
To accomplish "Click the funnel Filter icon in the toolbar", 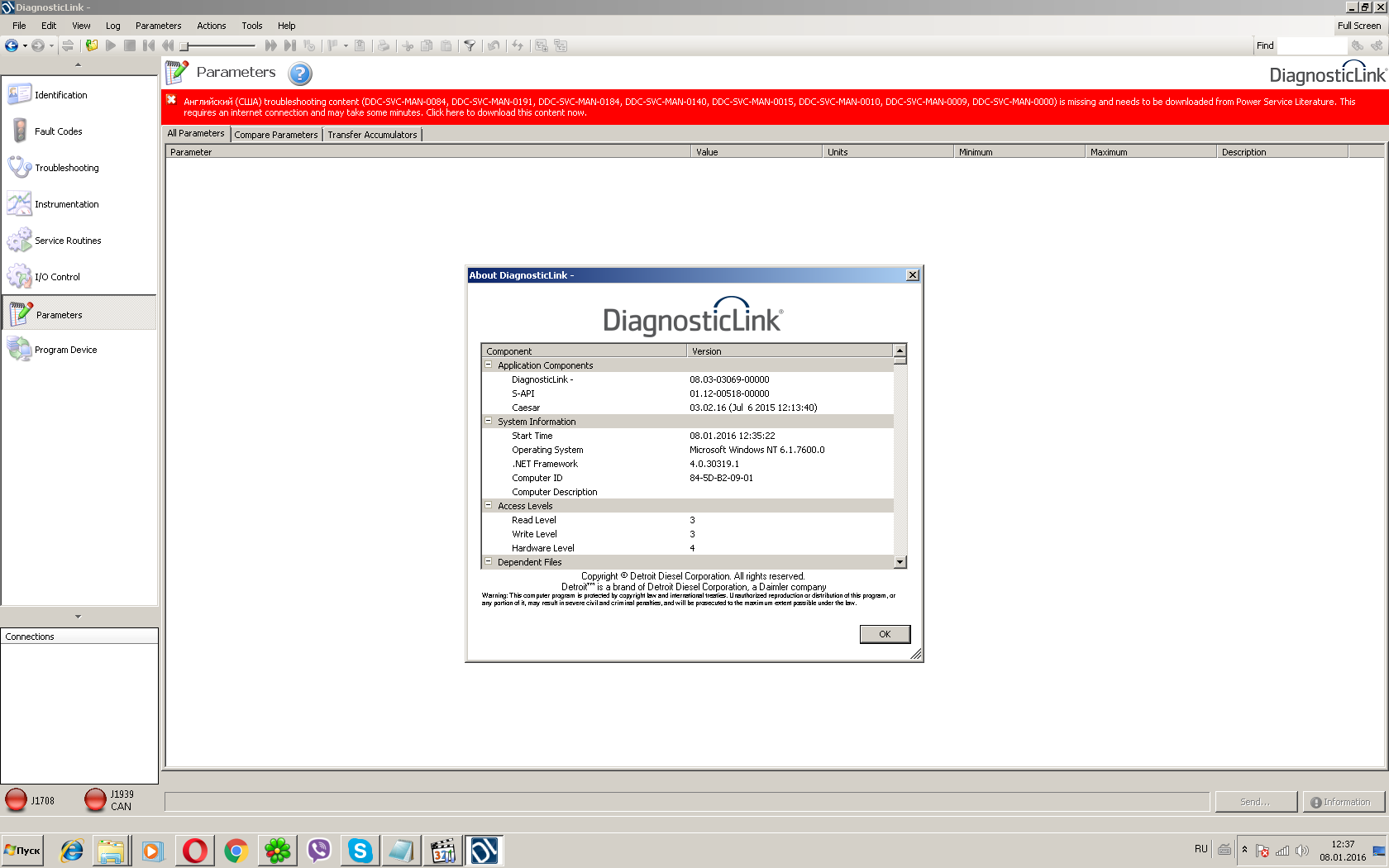I will click(470, 46).
